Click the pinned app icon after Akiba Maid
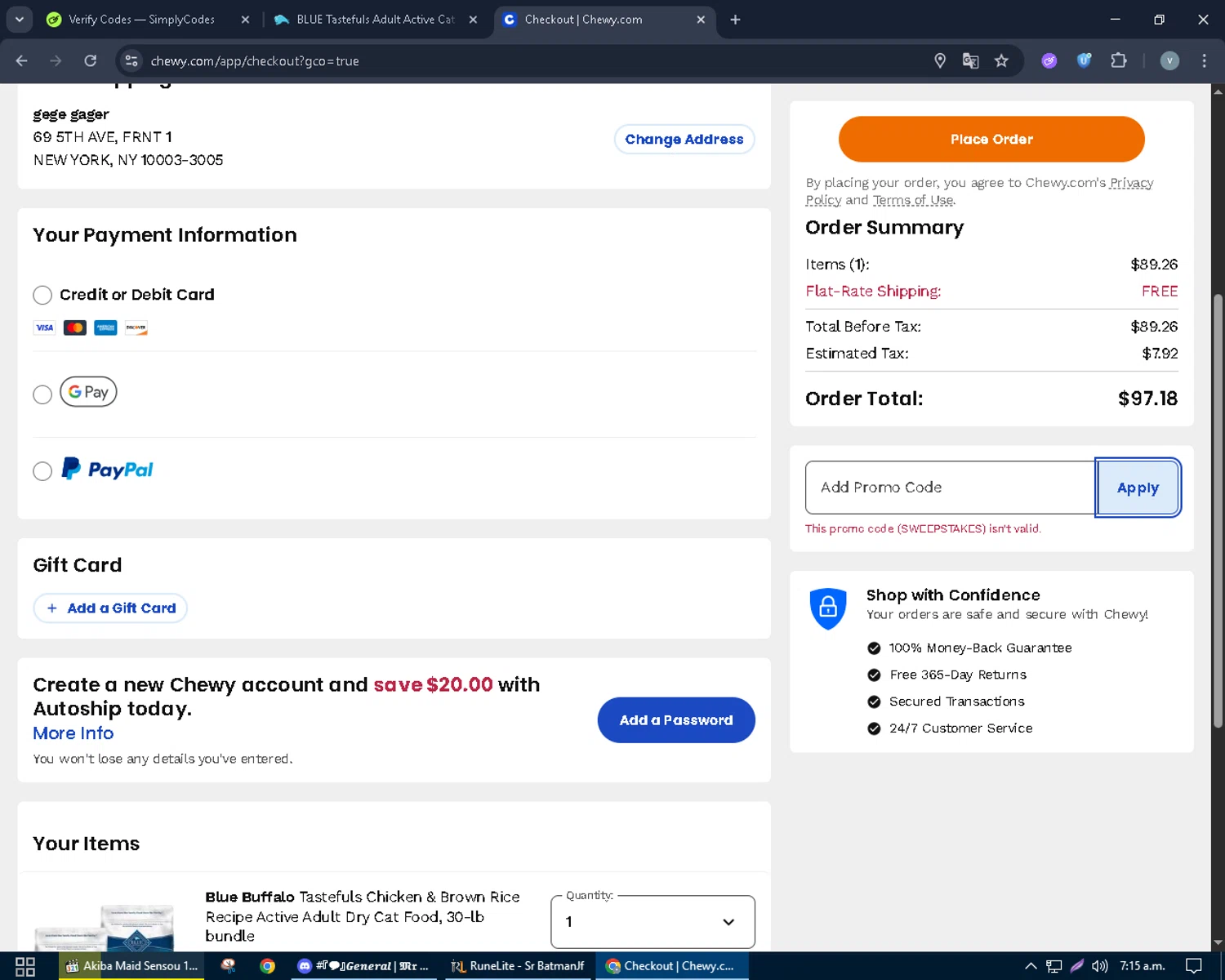This screenshot has width=1225, height=980. point(228,966)
